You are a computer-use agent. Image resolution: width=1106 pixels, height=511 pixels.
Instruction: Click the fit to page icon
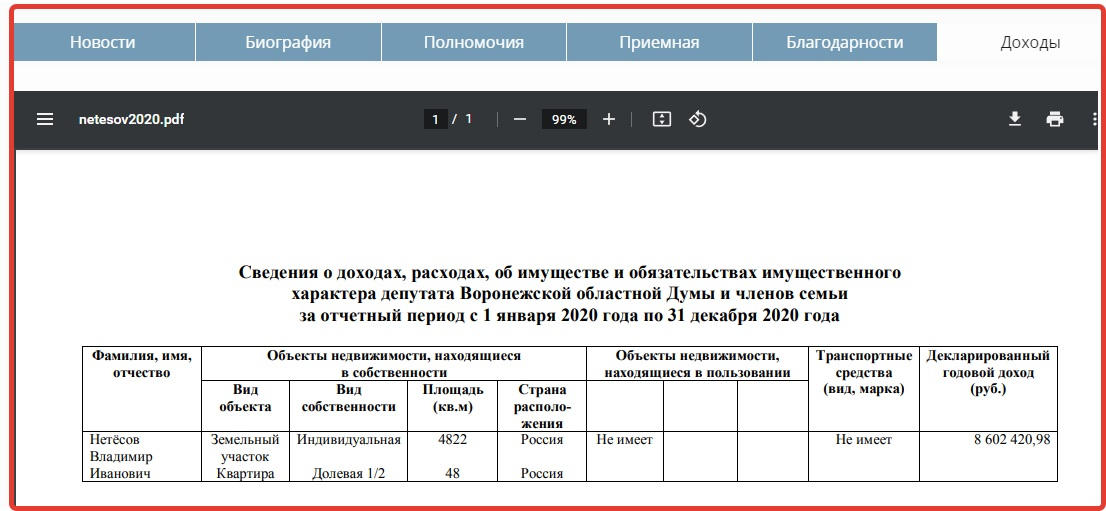coord(661,119)
